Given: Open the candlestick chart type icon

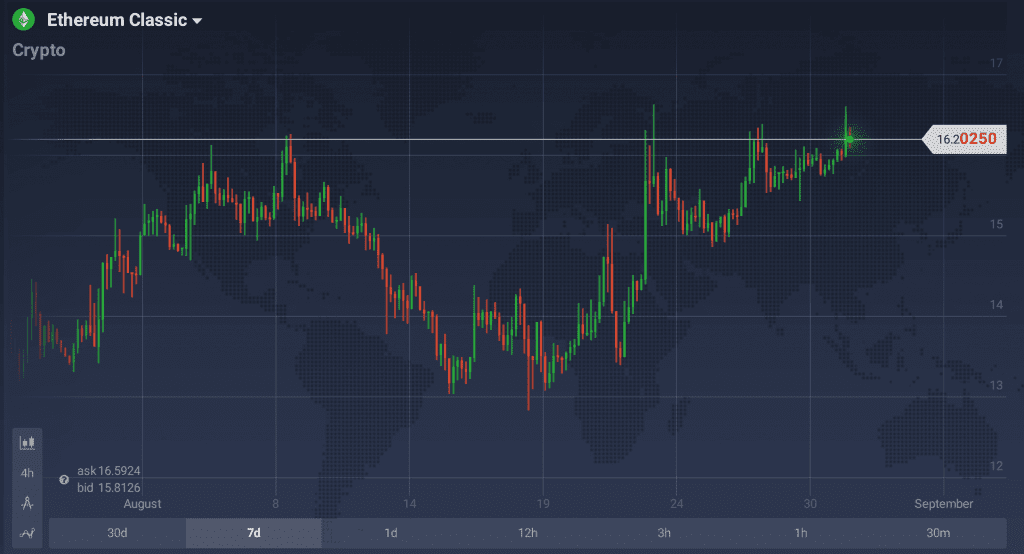Looking at the screenshot, I should (x=27, y=443).
